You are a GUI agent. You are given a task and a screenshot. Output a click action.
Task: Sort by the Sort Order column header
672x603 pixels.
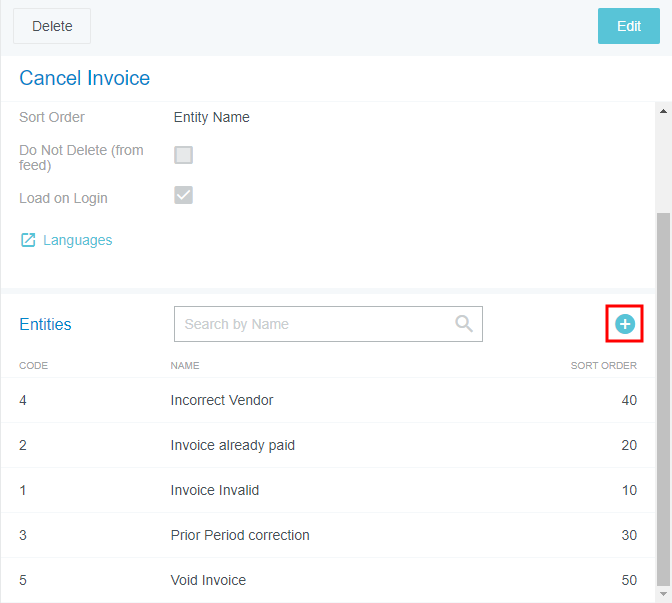pyautogui.click(x=603, y=366)
